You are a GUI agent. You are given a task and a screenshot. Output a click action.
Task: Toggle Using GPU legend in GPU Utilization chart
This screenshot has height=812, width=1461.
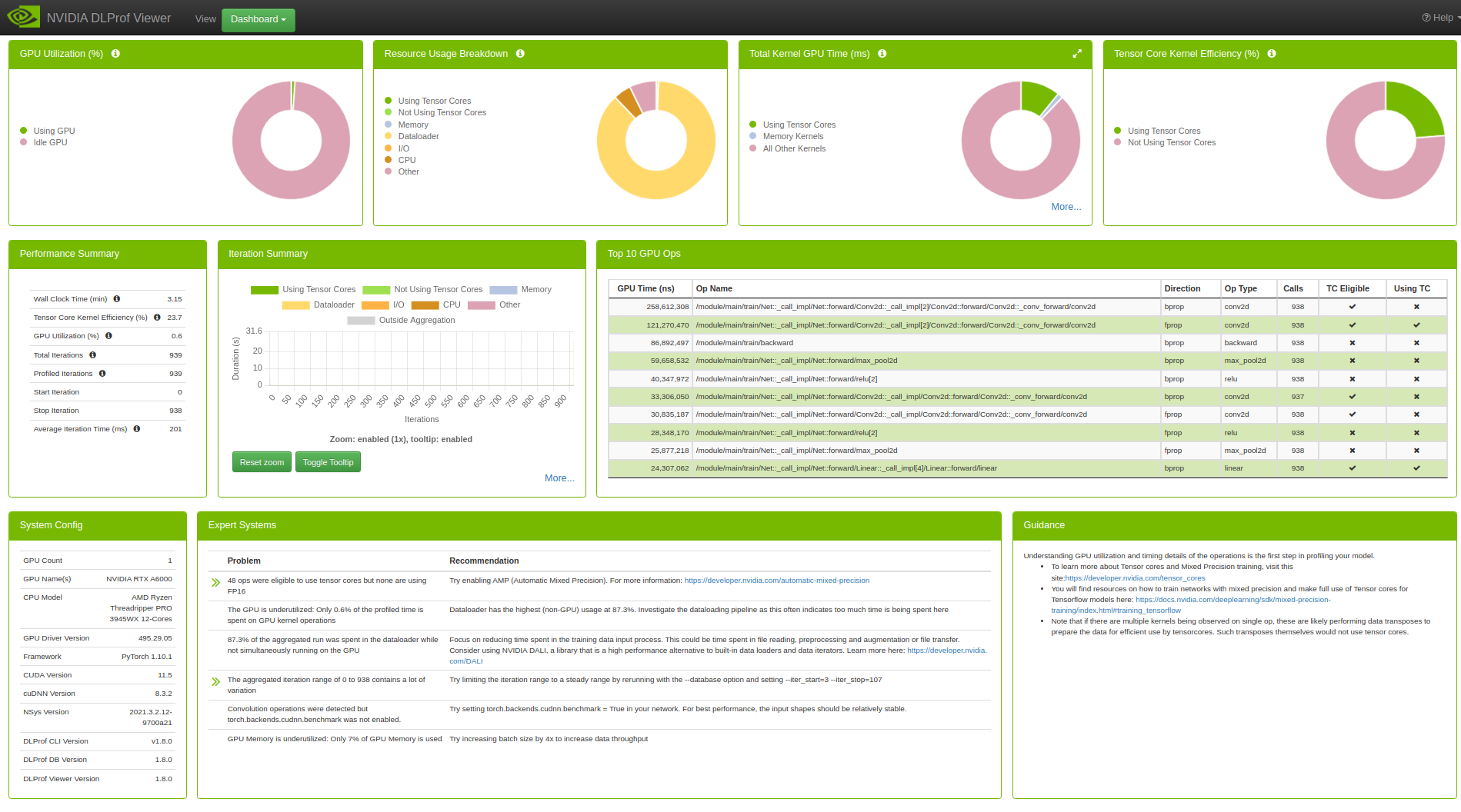pyautogui.click(x=48, y=131)
